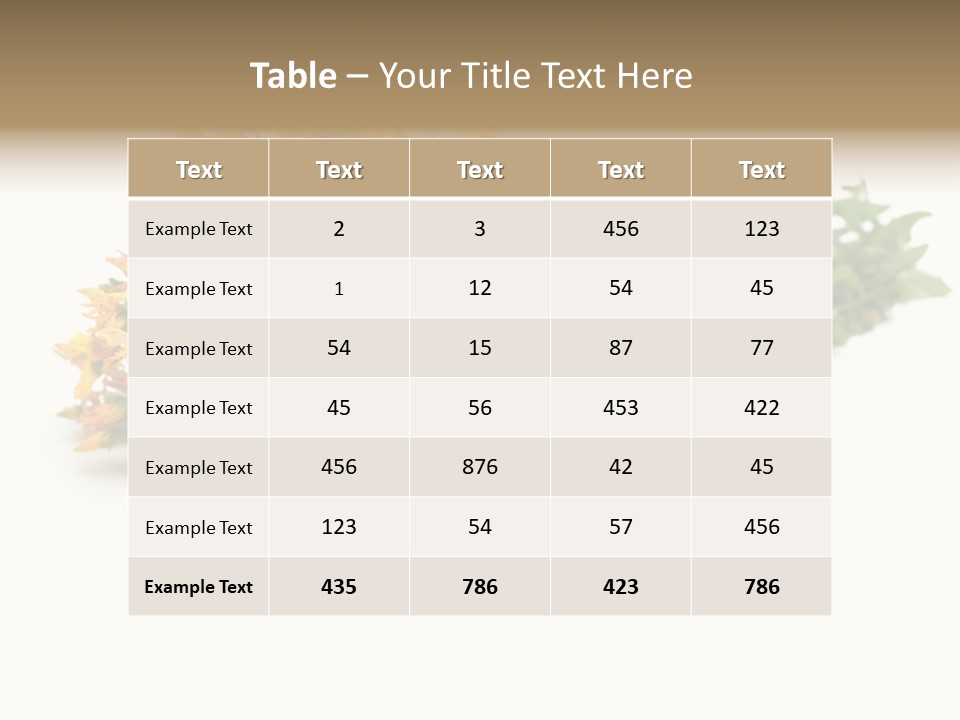Click the cell containing 87

point(621,347)
